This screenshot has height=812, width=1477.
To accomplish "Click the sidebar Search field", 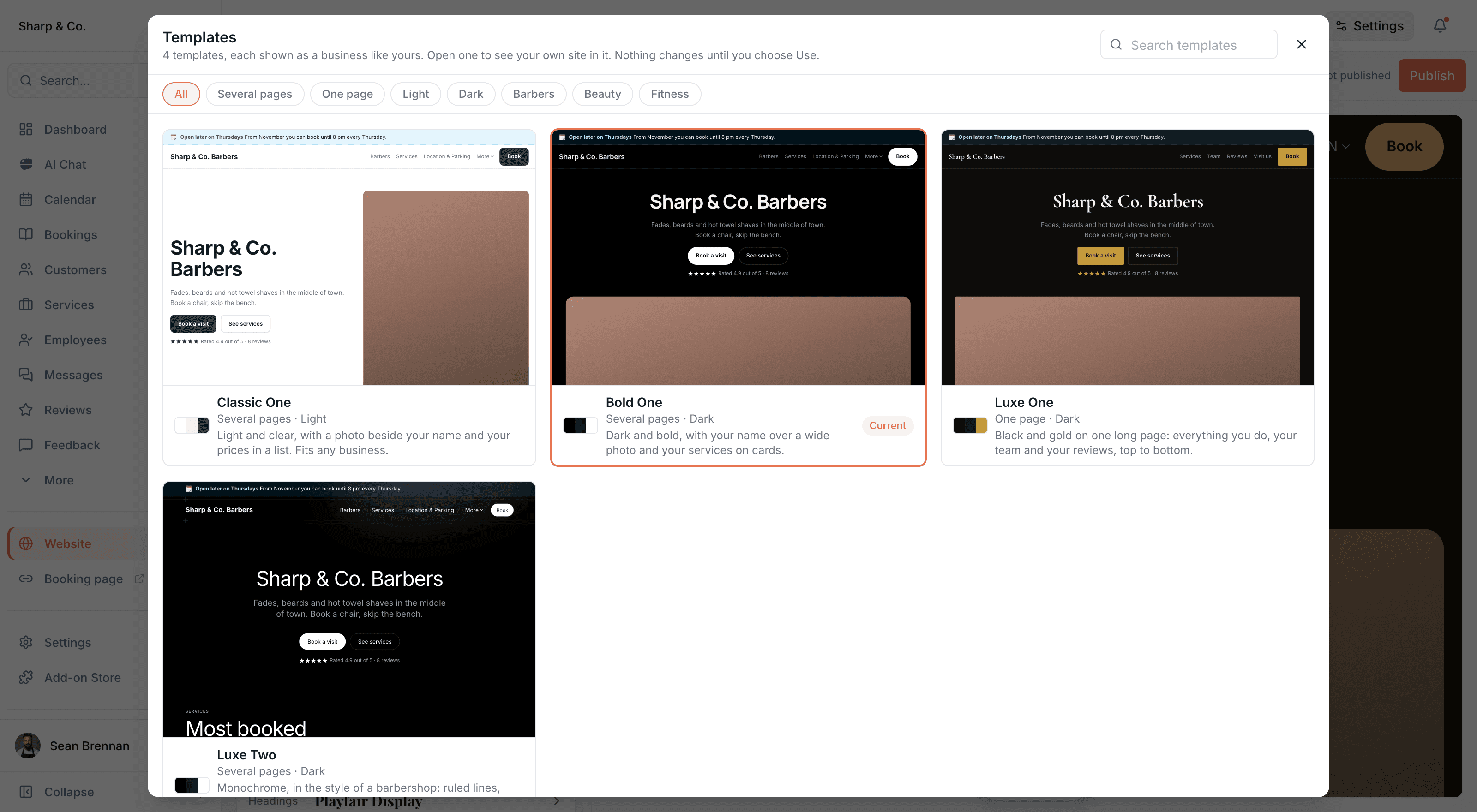I will [x=78, y=80].
